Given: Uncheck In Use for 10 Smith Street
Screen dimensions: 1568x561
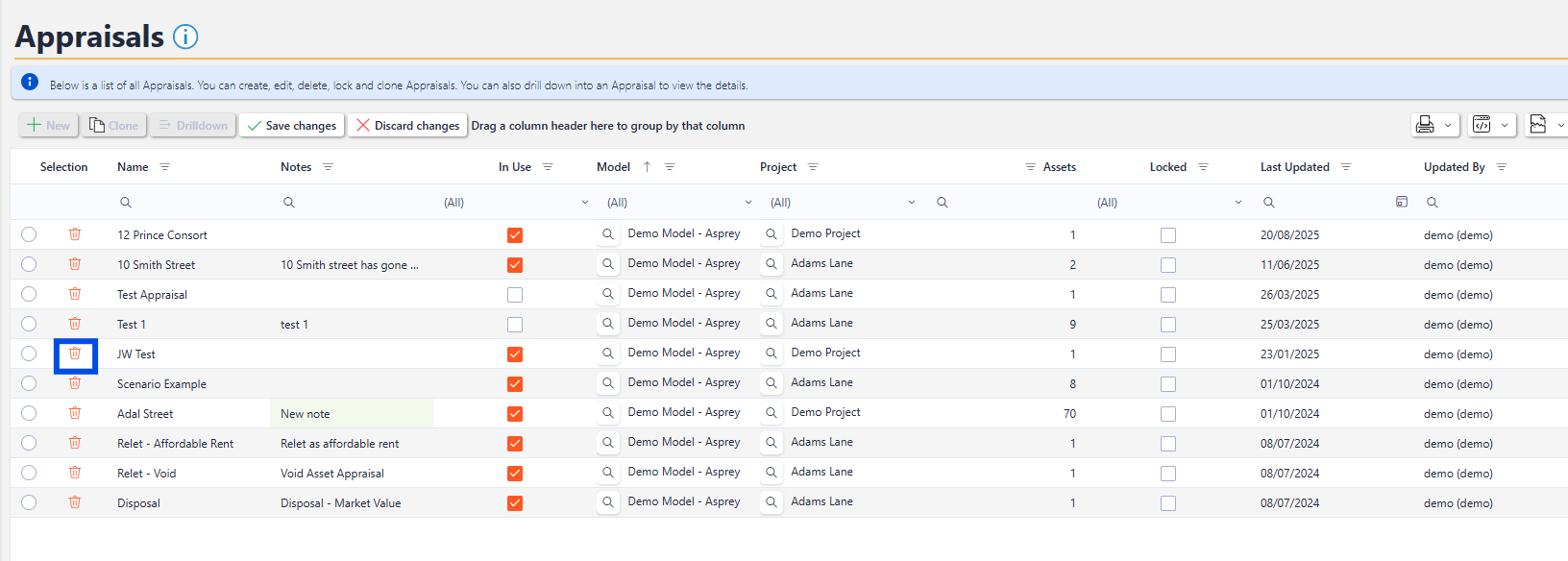Looking at the screenshot, I should click(x=515, y=265).
